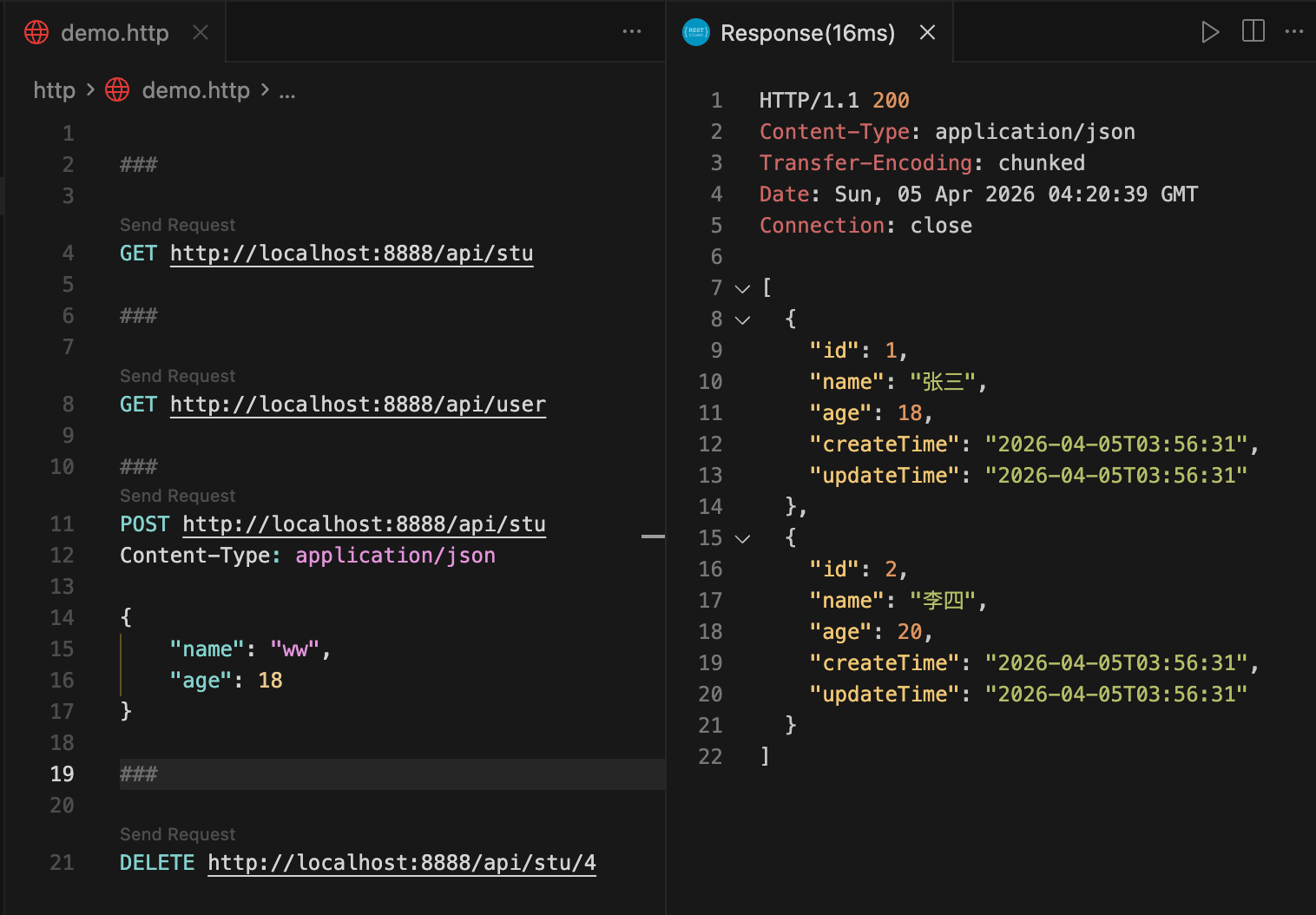Click the "name": "李四" response line
The width and height of the screenshot is (1316, 915).
click(898, 601)
